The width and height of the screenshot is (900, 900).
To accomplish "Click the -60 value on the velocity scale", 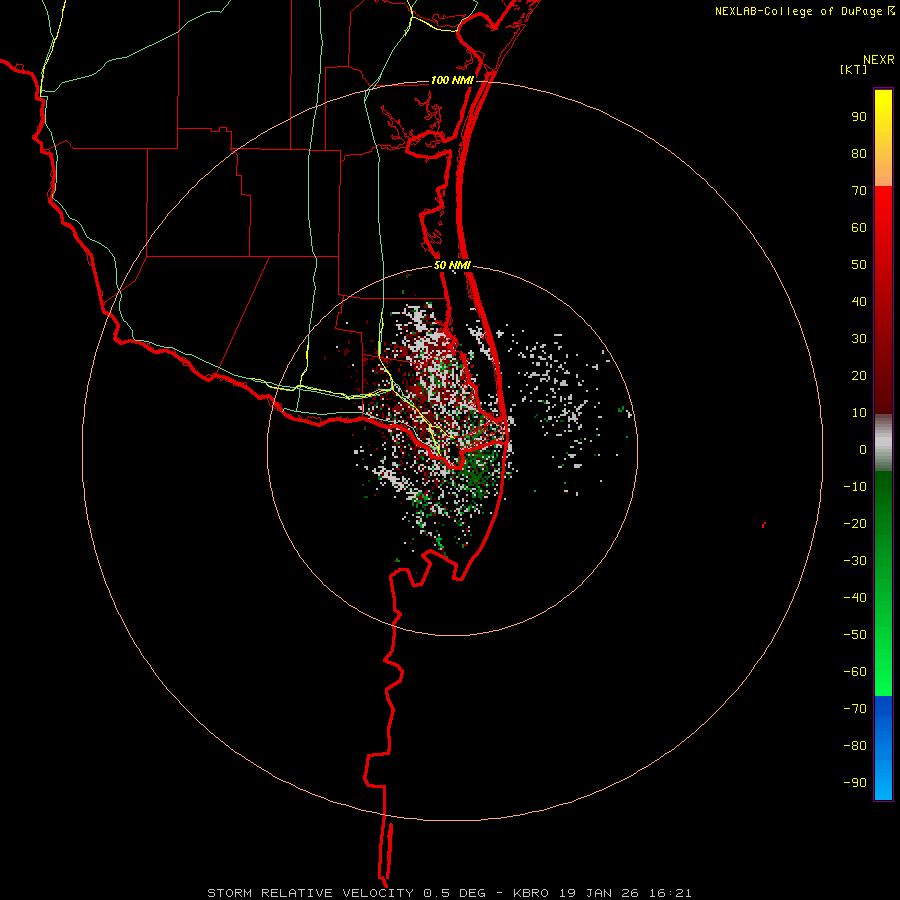I will click(855, 672).
